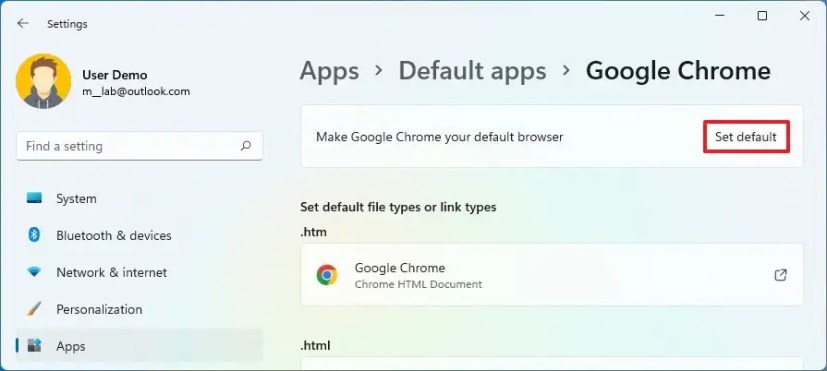Screen dimensions: 827x371
Task: Open System settings section
Action: [x=140, y=198]
